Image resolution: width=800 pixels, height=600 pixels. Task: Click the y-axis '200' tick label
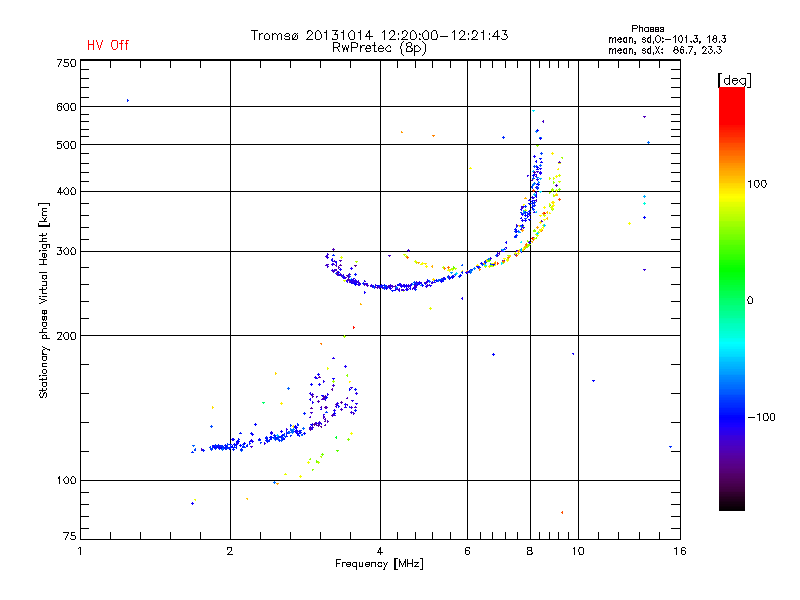click(66, 336)
